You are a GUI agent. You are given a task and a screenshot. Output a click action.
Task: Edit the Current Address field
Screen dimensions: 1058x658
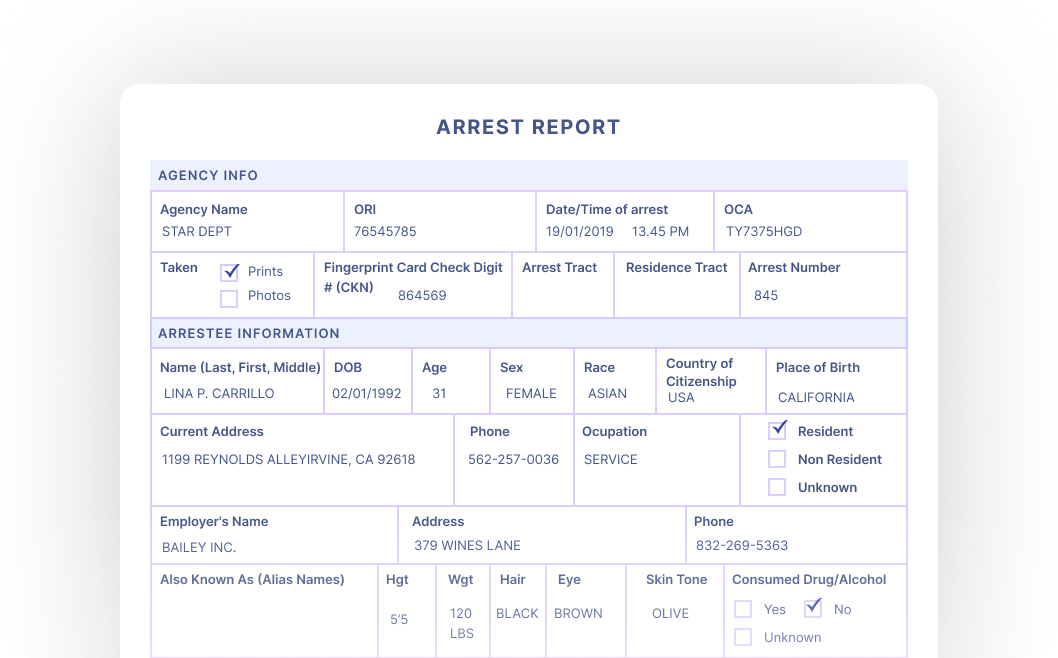[x=288, y=460]
